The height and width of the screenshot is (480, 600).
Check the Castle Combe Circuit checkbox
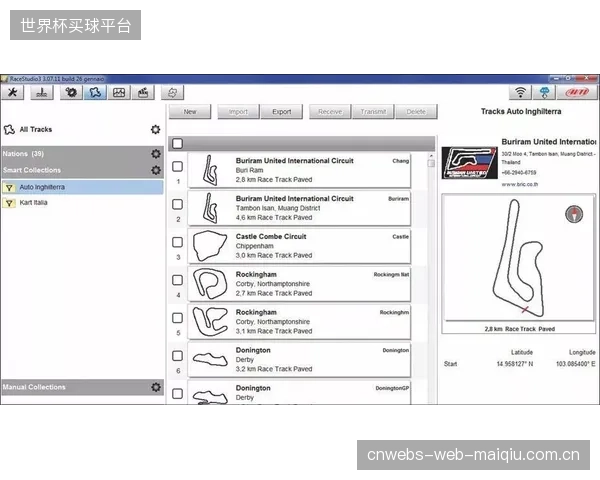(x=178, y=242)
